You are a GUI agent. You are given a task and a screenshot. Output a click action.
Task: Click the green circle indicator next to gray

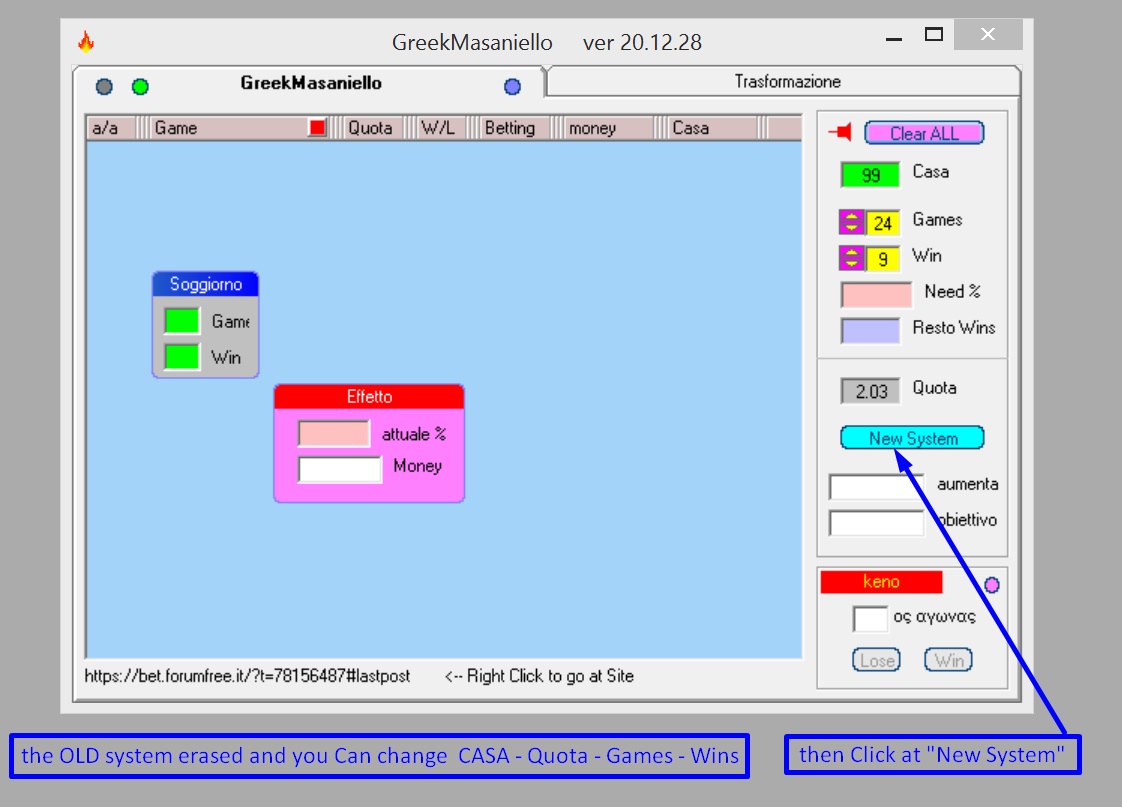tap(140, 87)
